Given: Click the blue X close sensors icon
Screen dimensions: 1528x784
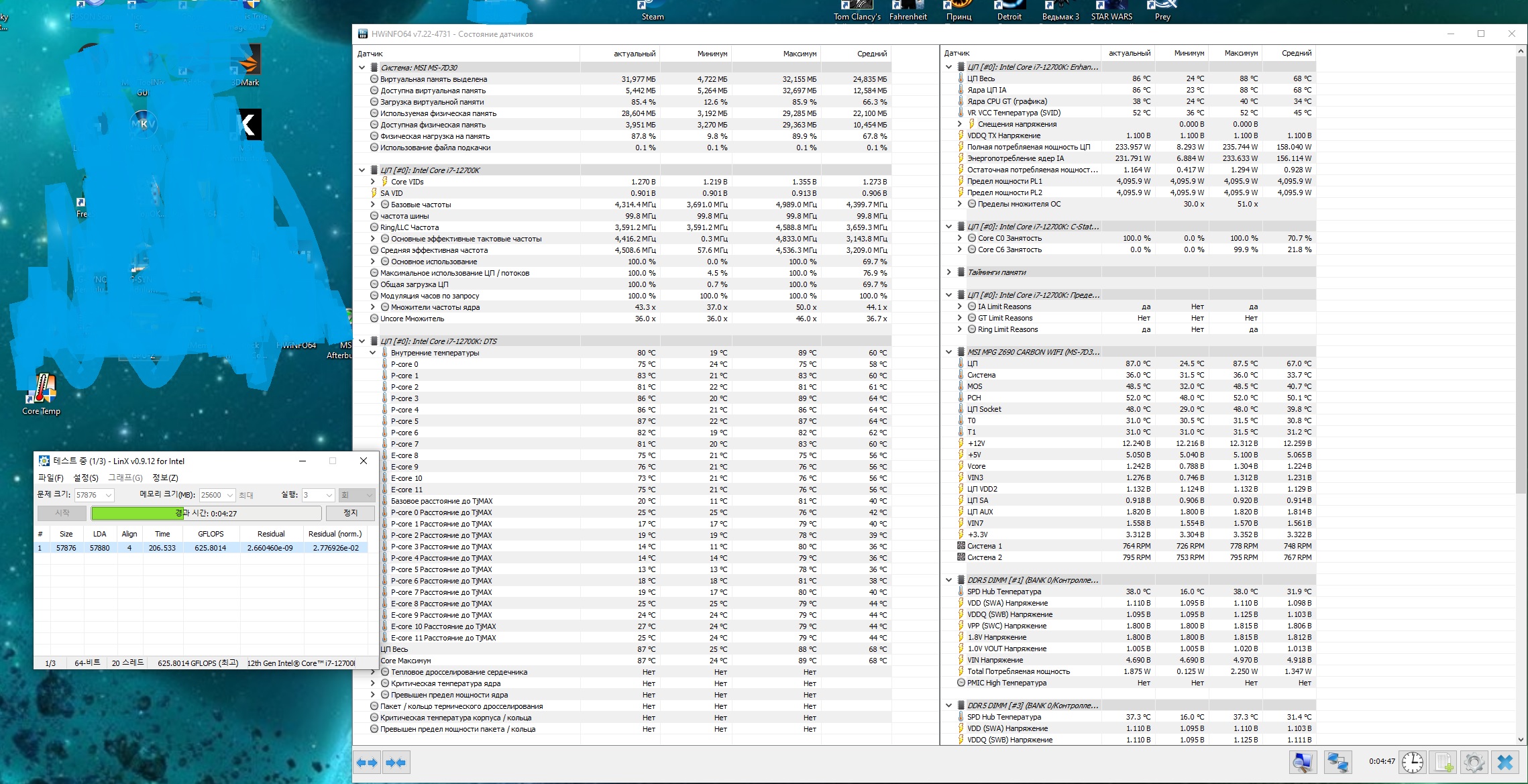Looking at the screenshot, I should click(x=1505, y=763).
